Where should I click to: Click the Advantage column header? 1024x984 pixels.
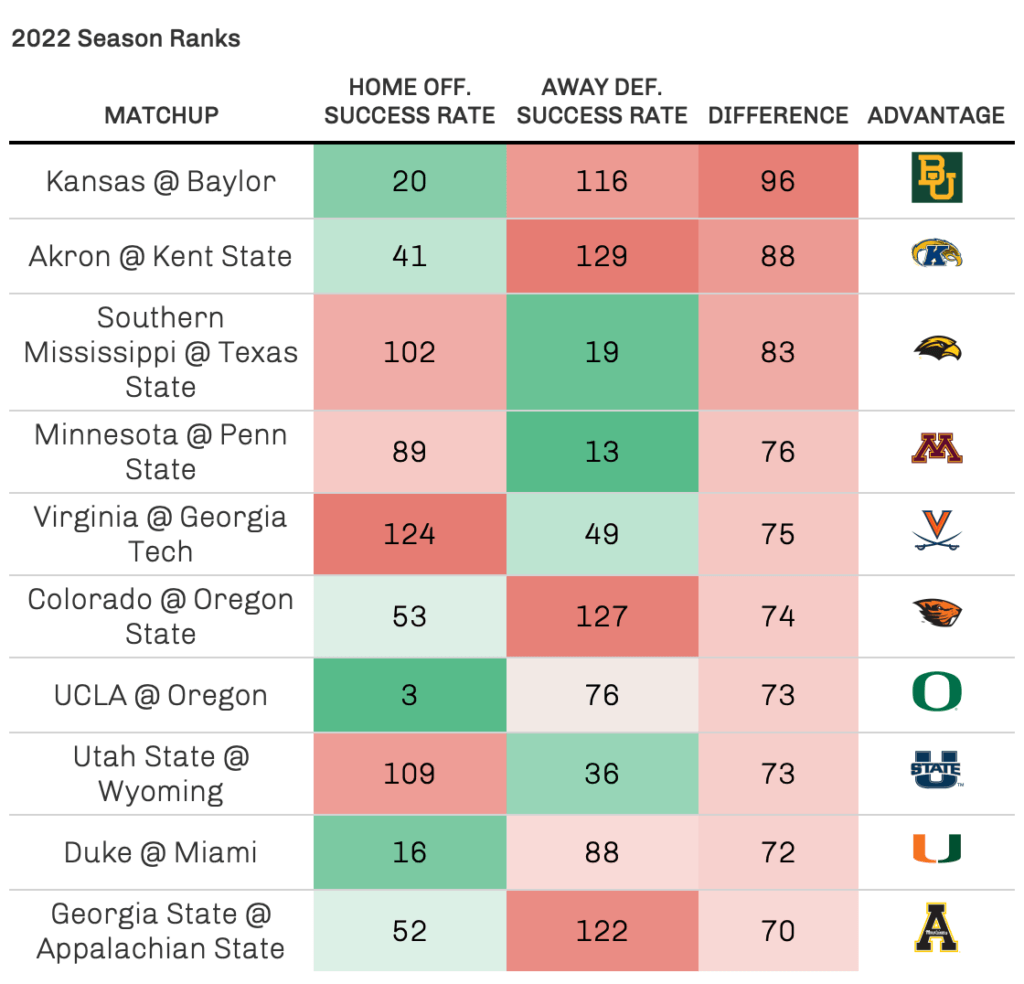coord(936,115)
